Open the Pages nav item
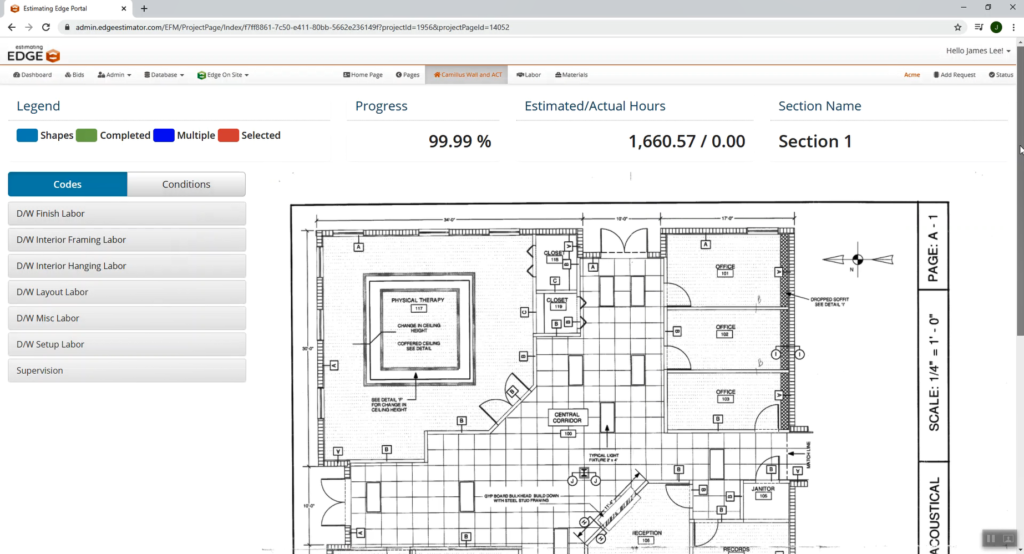This screenshot has height=554, width=1024. pos(408,74)
